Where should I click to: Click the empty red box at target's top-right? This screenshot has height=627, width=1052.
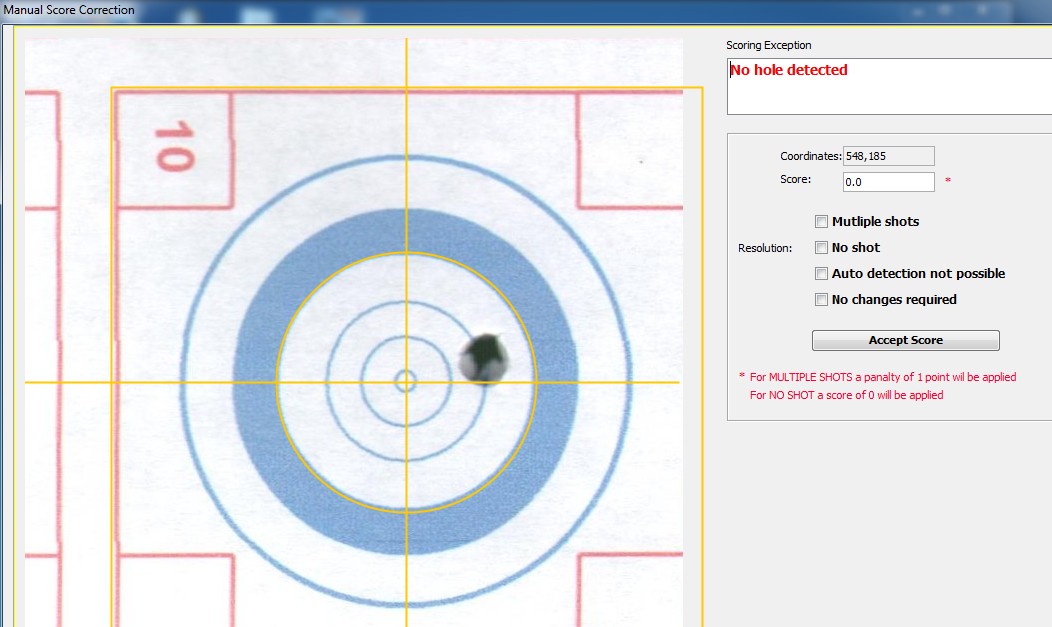pos(630,150)
